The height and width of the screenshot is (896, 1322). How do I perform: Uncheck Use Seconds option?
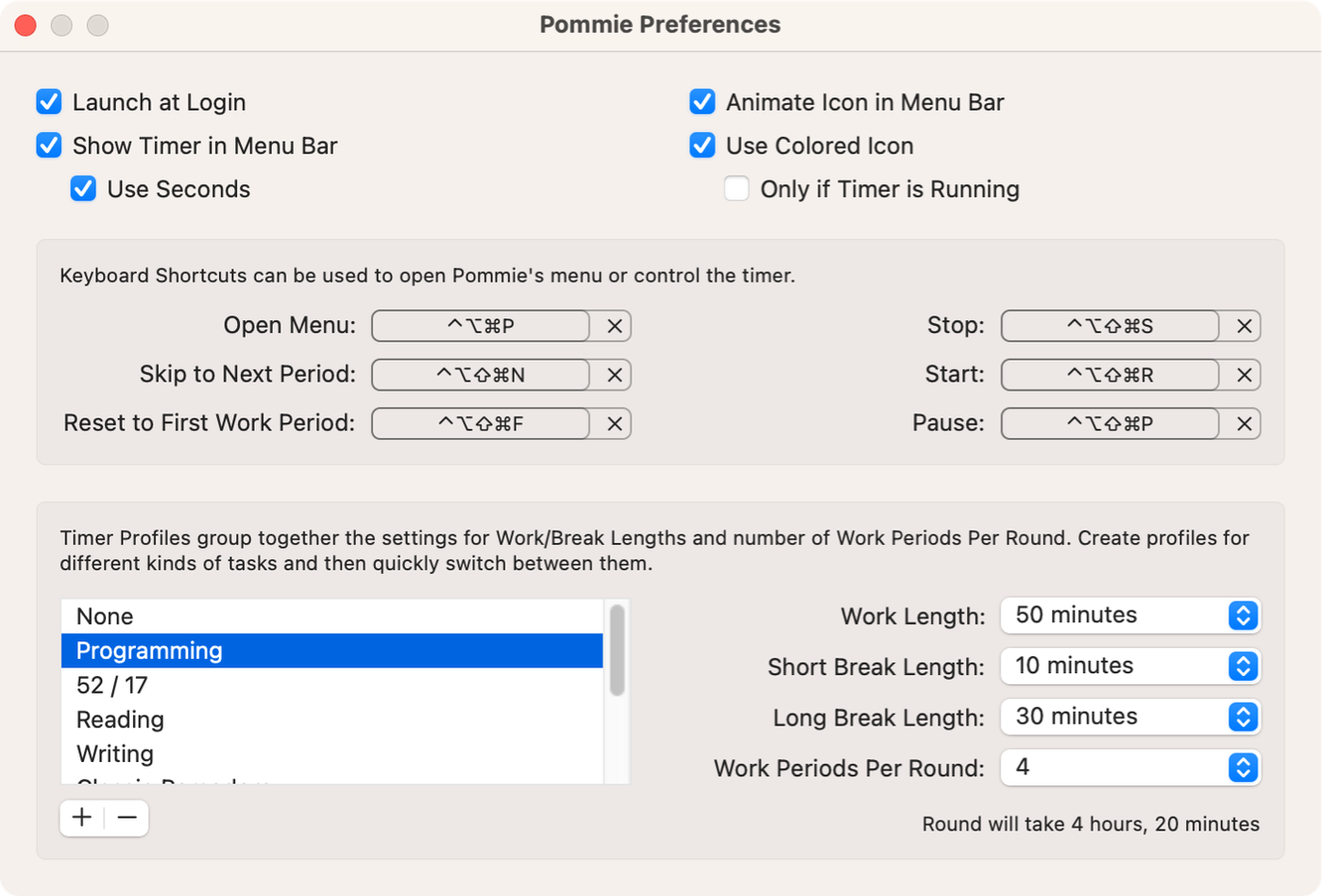coord(83,189)
